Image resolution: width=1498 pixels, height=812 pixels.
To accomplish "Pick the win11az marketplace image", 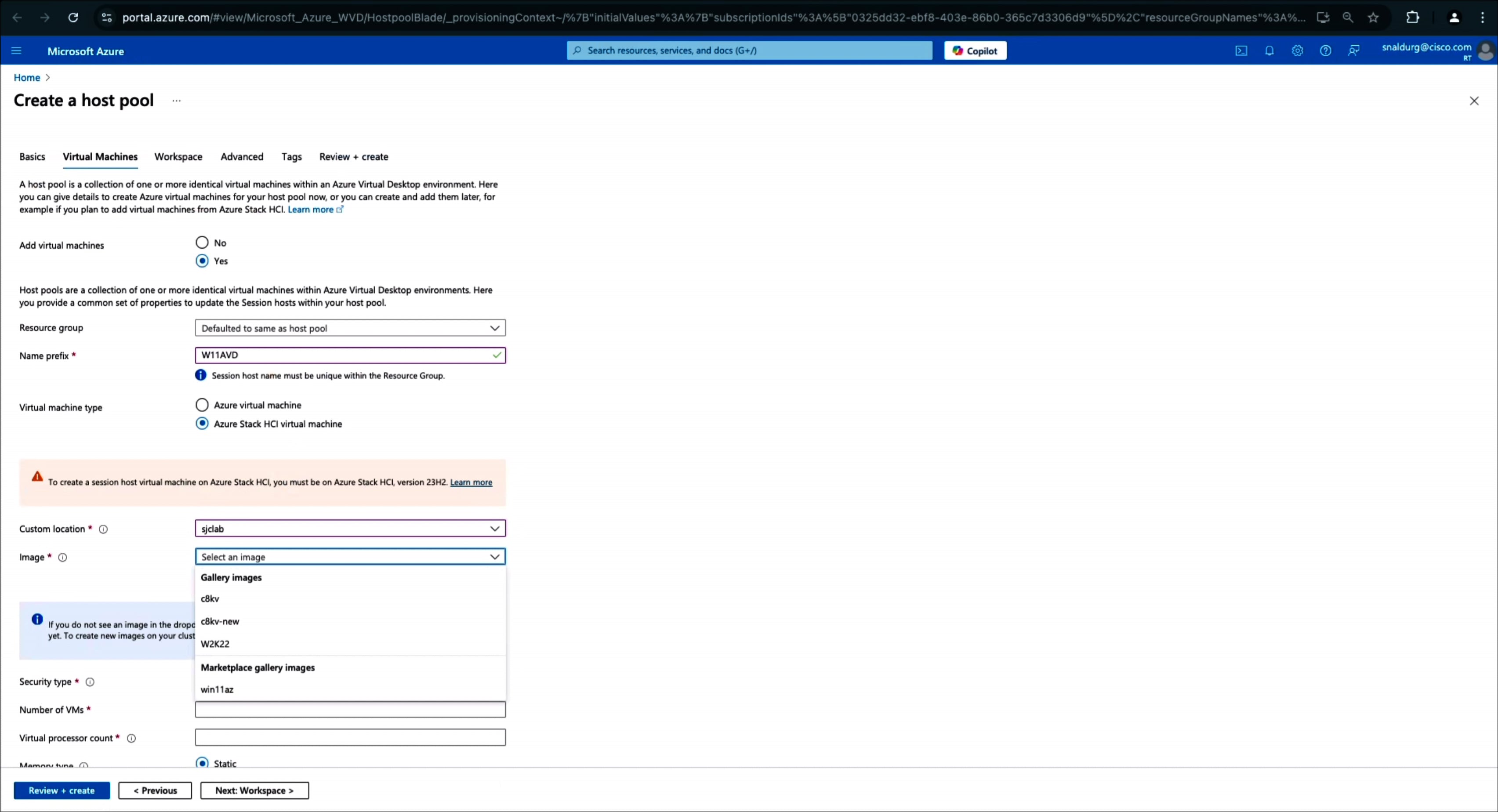I will (x=350, y=689).
